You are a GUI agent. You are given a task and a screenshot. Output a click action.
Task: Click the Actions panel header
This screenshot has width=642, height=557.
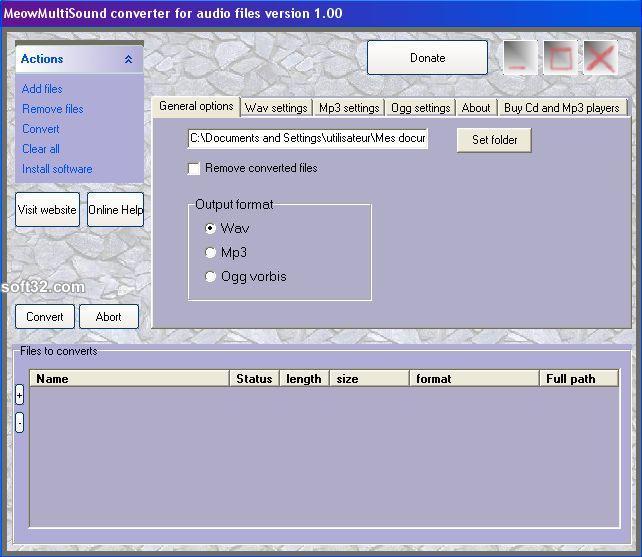[x=79, y=59]
